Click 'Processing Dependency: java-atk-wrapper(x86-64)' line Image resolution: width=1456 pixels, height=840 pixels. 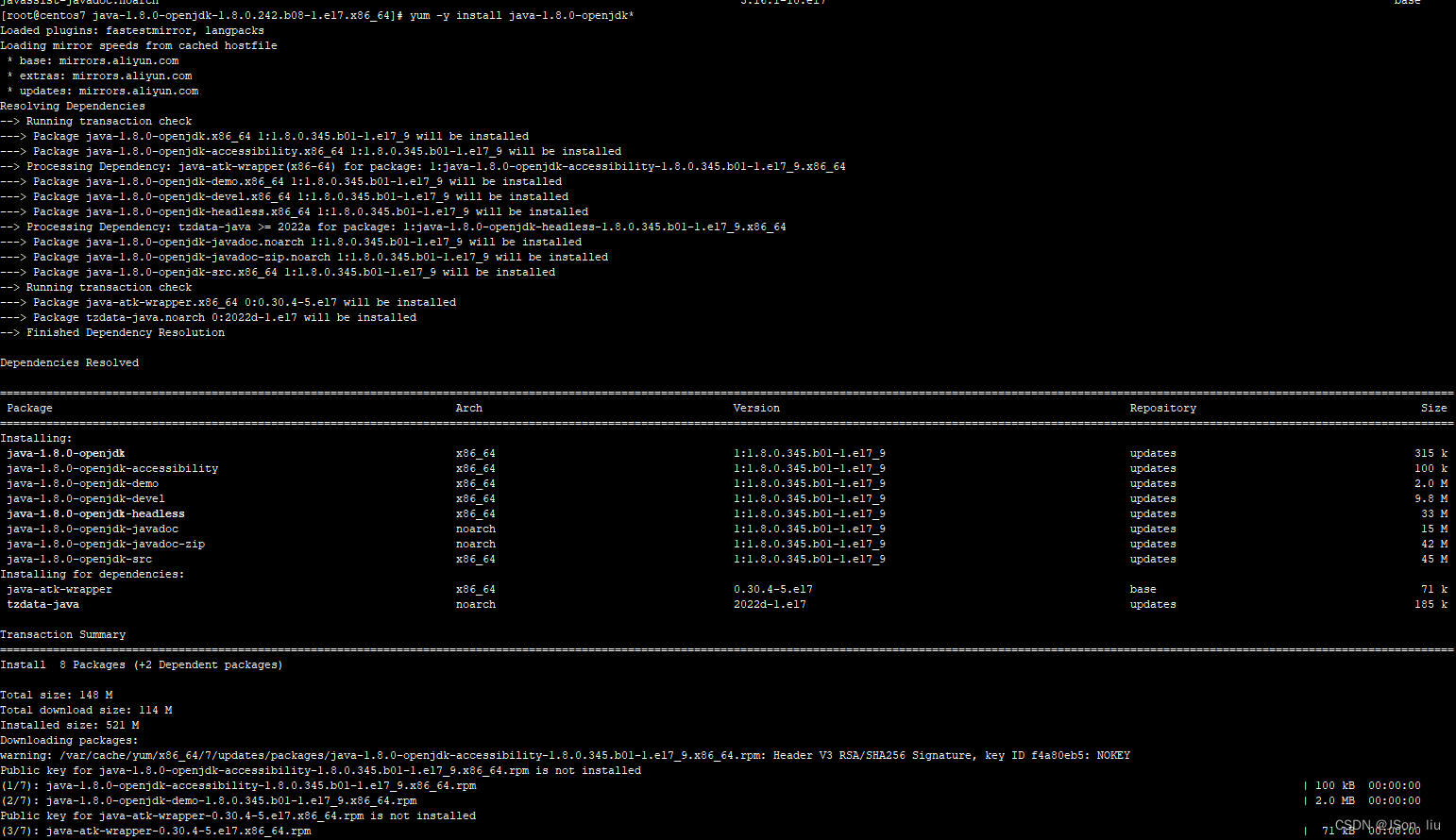pos(423,167)
